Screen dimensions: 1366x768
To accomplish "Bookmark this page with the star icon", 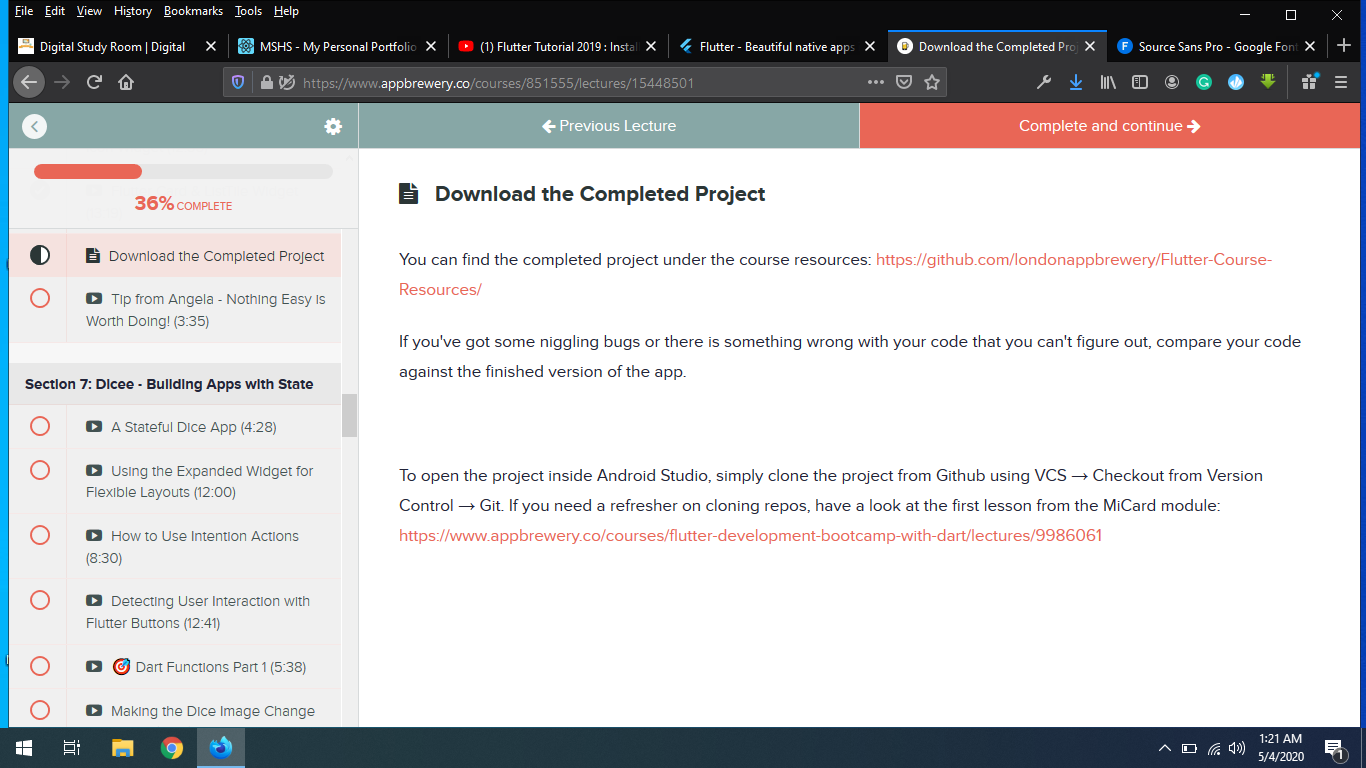I will click(932, 83).
